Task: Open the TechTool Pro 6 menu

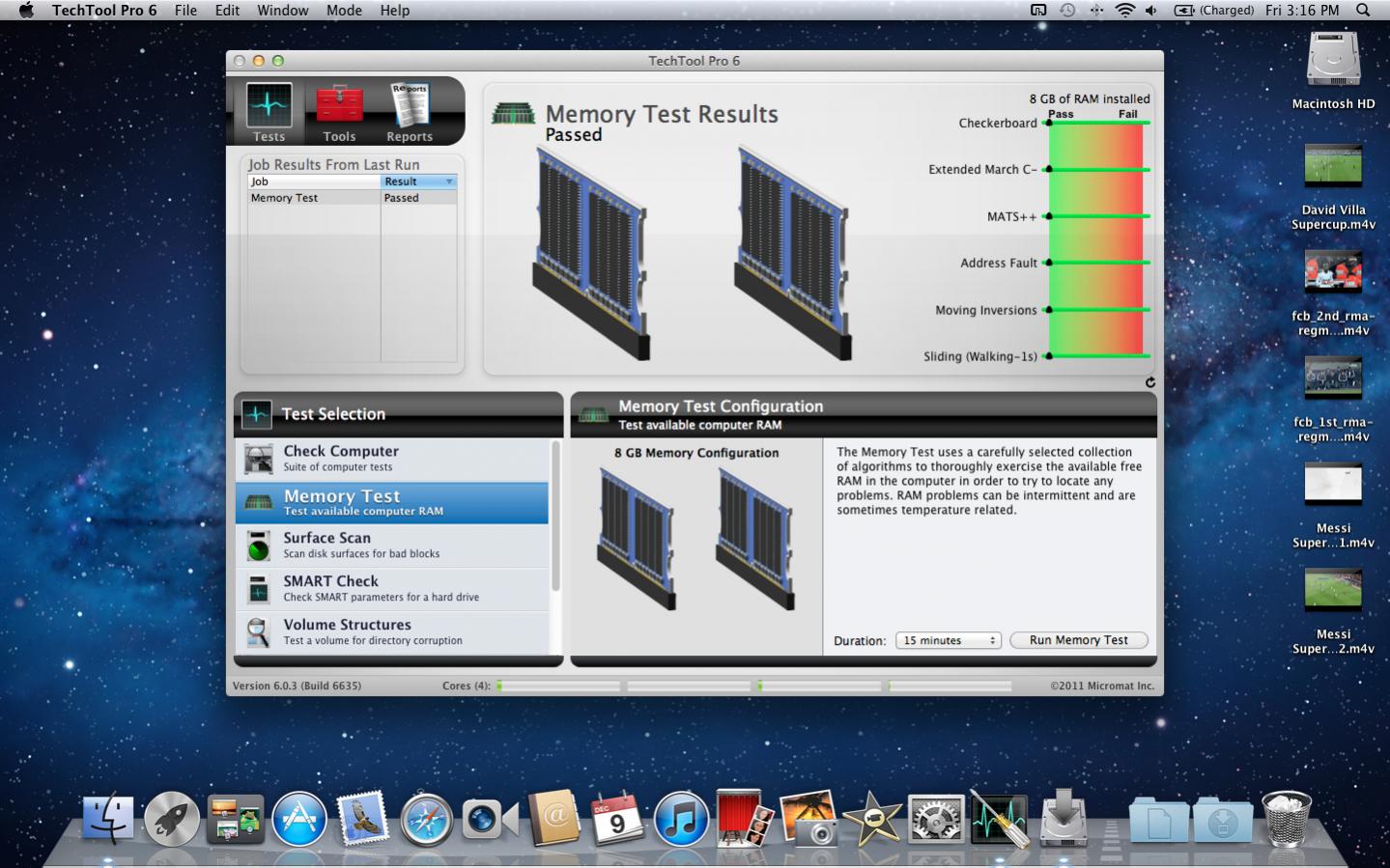Action: click(104, 10)
